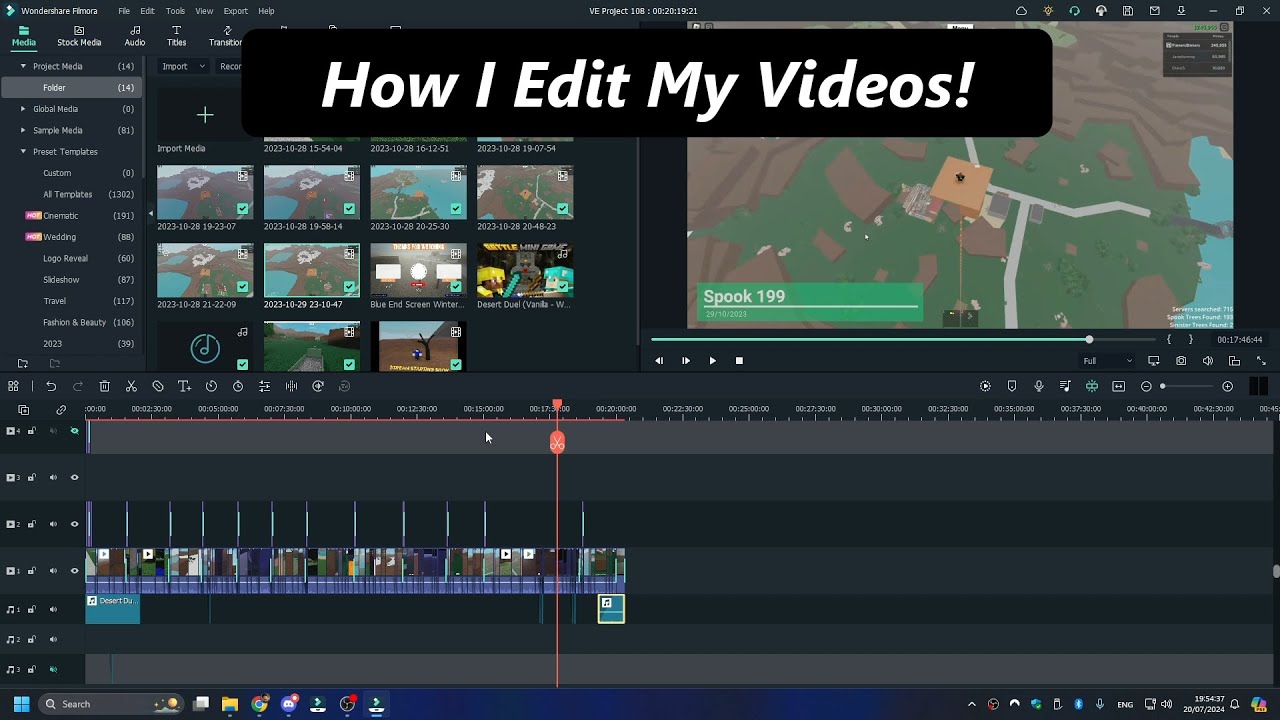Hide video track 3 using its eye icon
The width and height of the screenshot is (1280, 720).
(74, 478)
